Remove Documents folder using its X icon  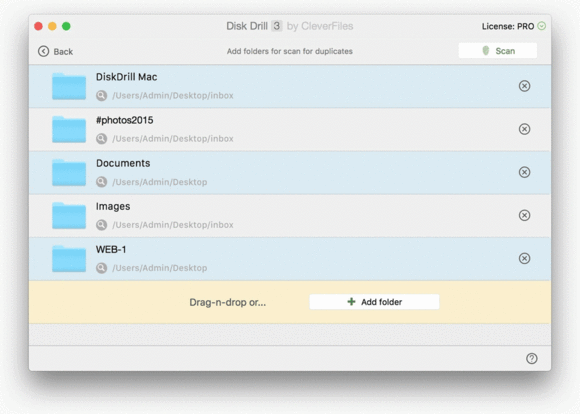coord(524,172)
